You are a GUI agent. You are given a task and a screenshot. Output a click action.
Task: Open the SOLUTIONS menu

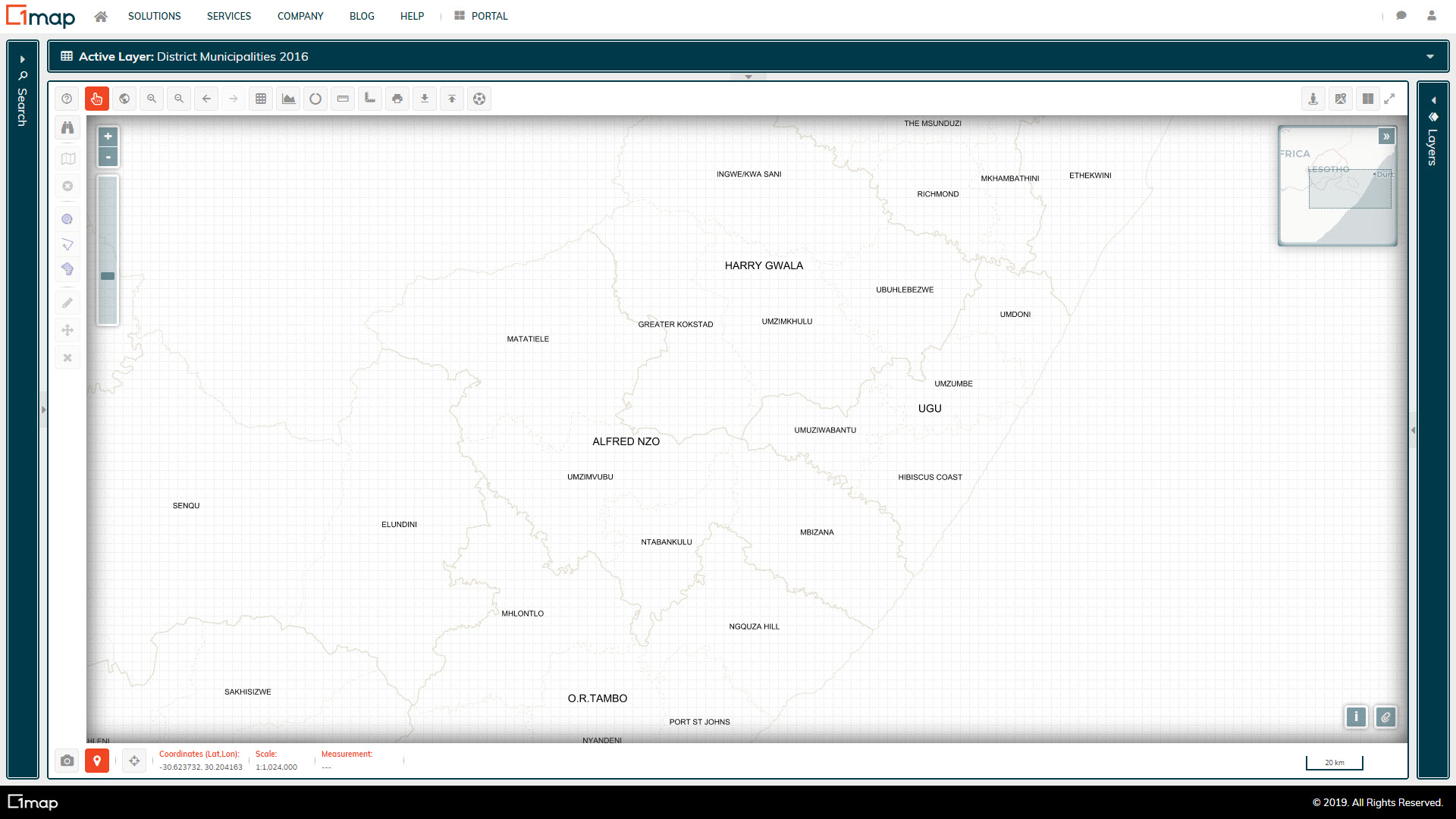click(155, 16)
